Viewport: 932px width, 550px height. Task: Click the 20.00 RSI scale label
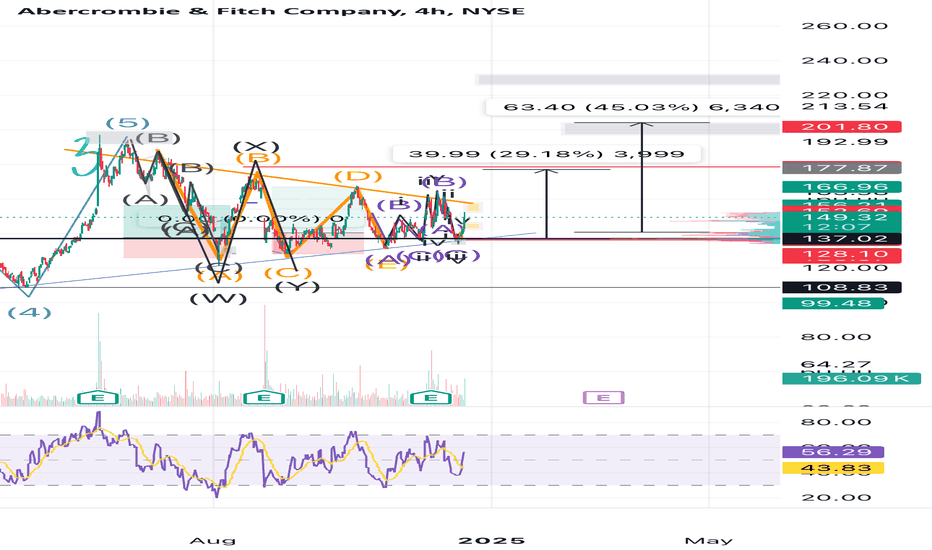point(836,498)
